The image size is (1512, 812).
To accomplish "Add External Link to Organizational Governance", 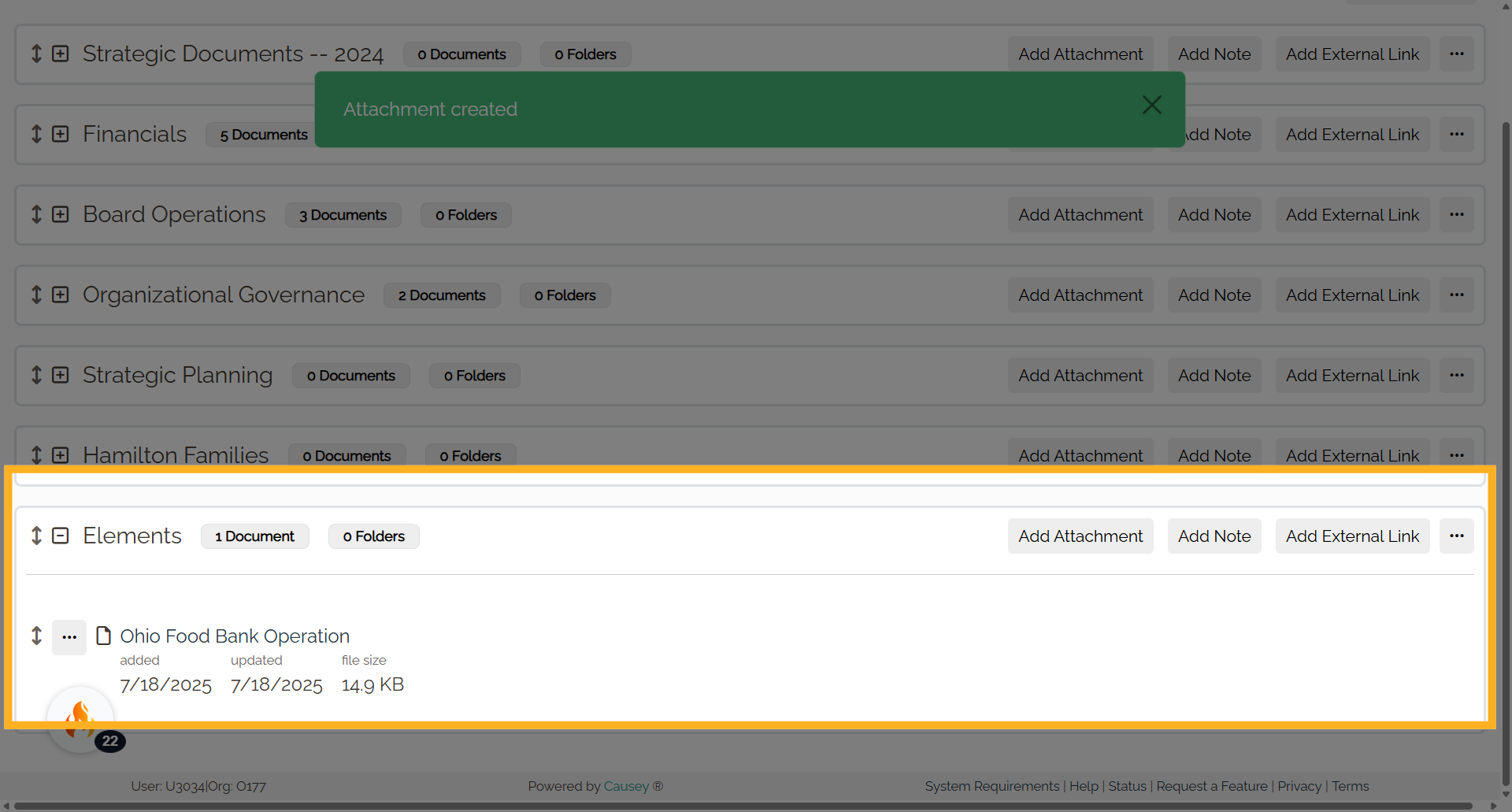I will tap(1352, 295).
